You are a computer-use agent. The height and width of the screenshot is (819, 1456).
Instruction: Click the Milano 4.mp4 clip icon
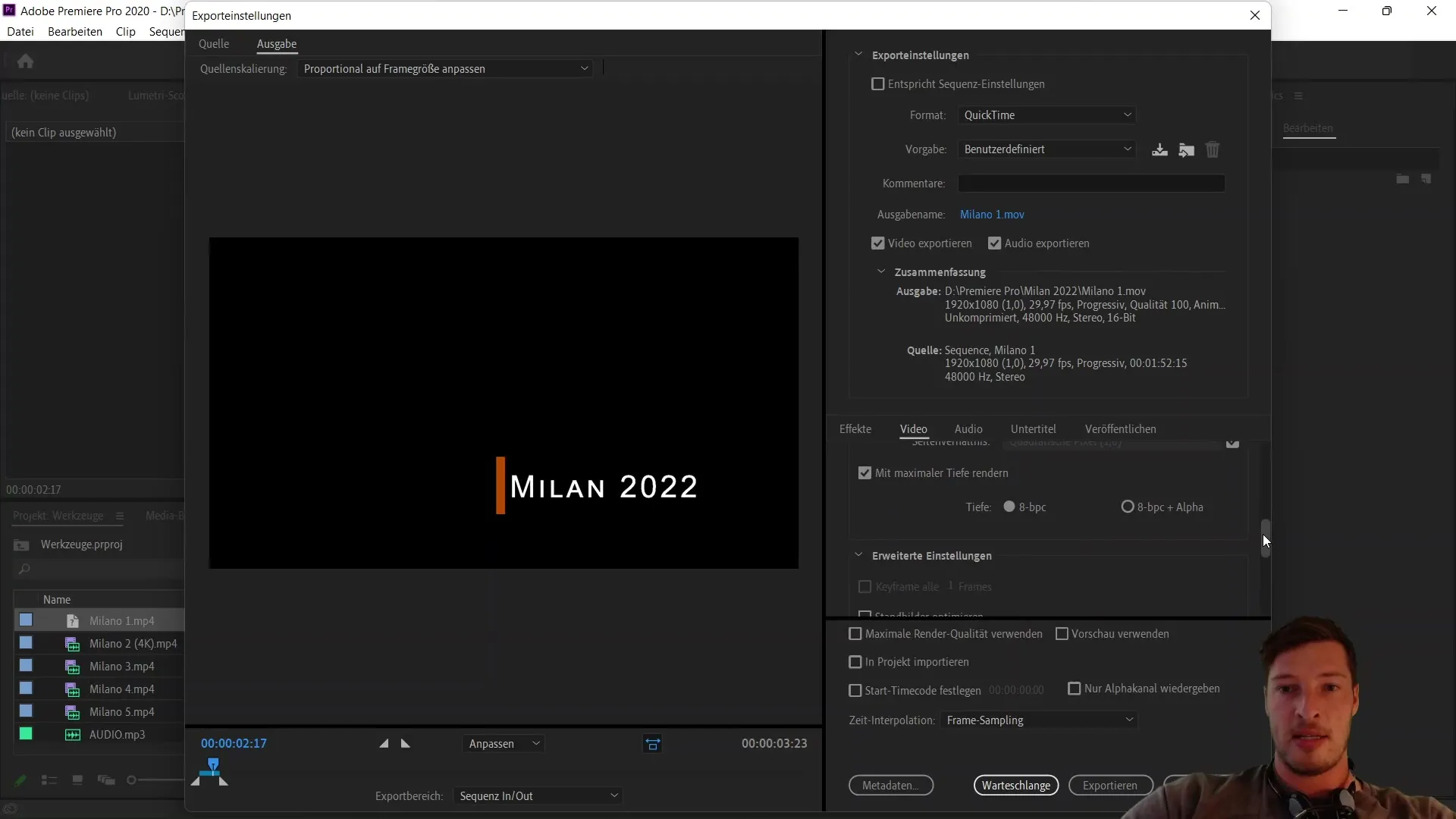(x=73, y=689)
